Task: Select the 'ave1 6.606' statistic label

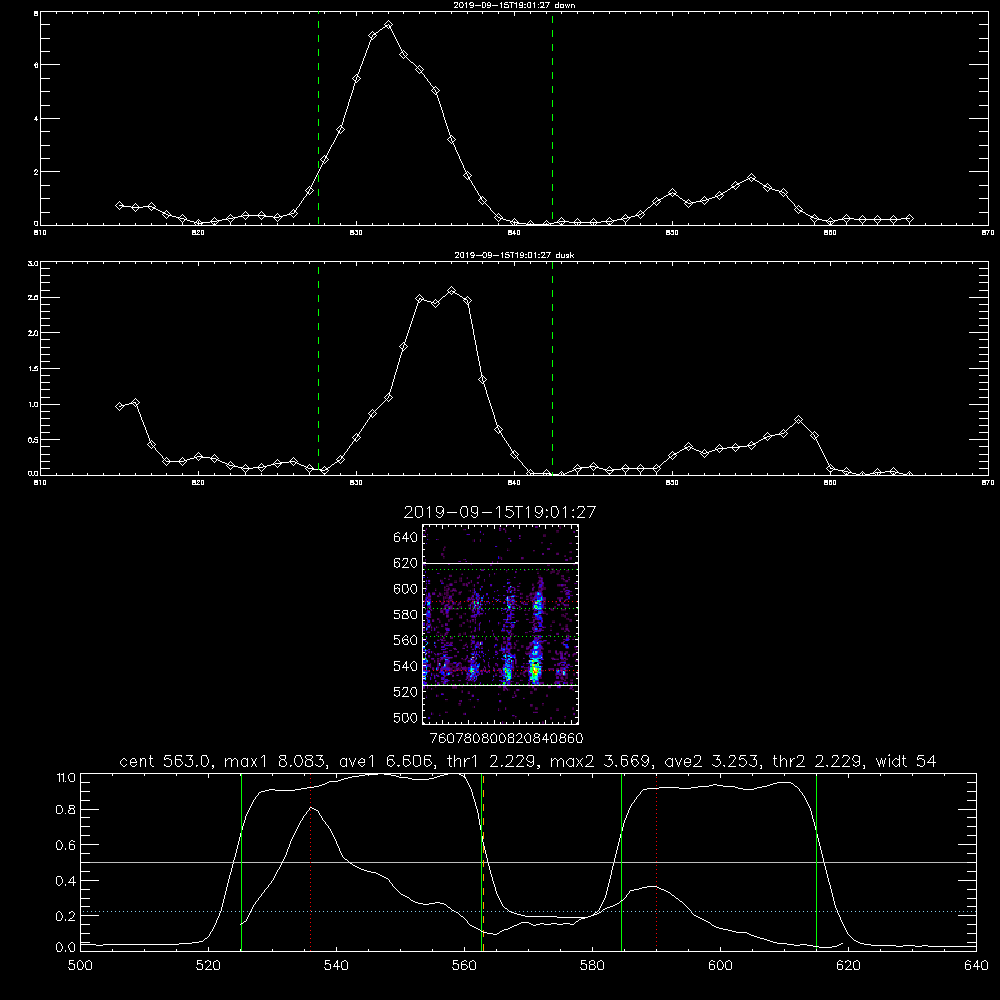Action: [x=386, y=761]
